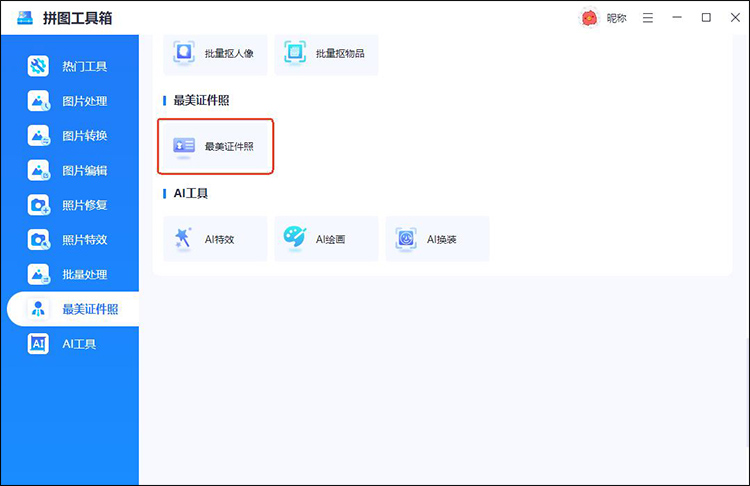Click the ID card icon in 最美证件照 card
Screen dimensions: 750x486
[184, 145]
